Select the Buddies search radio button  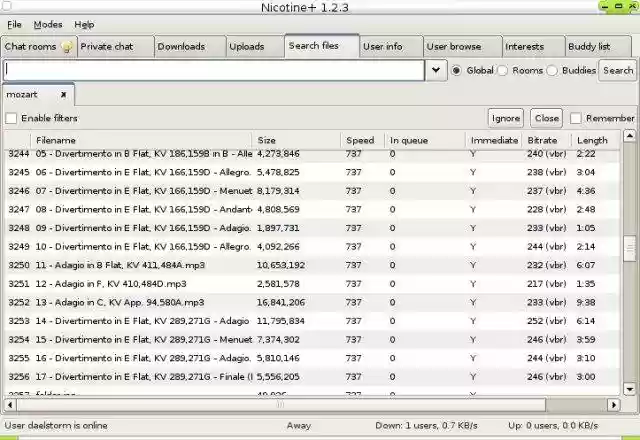[552, 71]
